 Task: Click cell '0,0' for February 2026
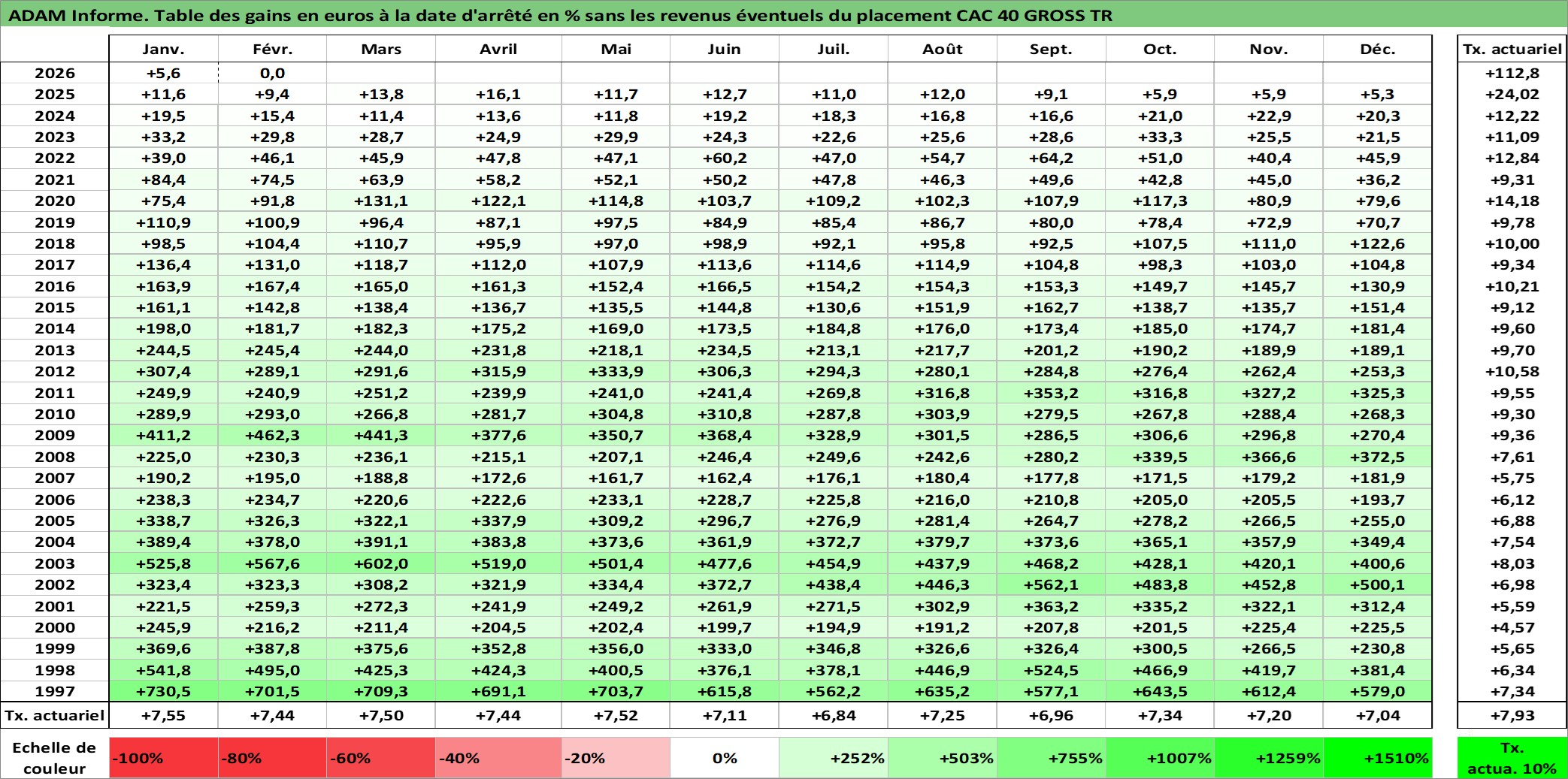coord(272,73)
